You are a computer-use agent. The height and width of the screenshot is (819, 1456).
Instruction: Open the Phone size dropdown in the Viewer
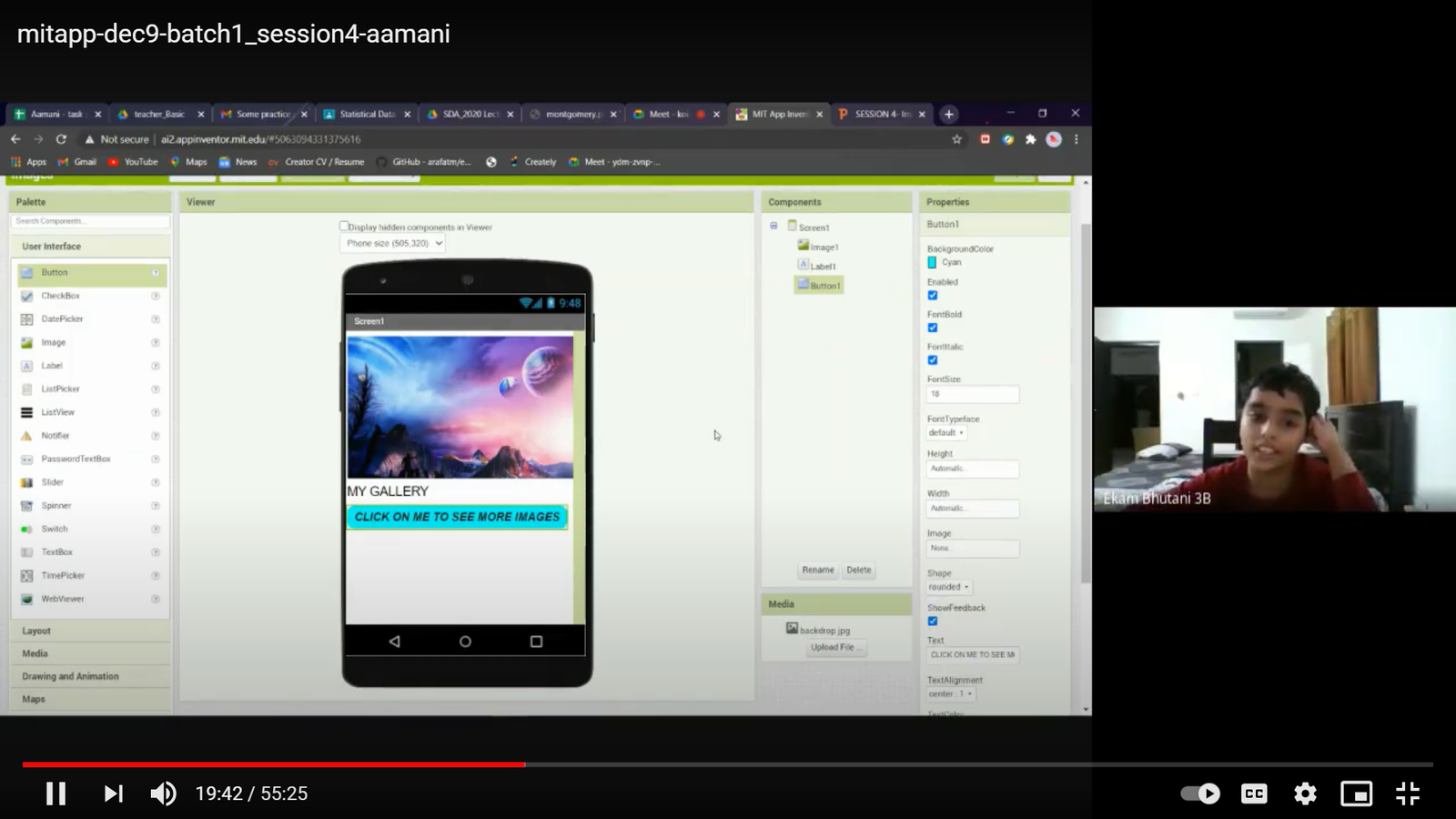pos(391,243)
